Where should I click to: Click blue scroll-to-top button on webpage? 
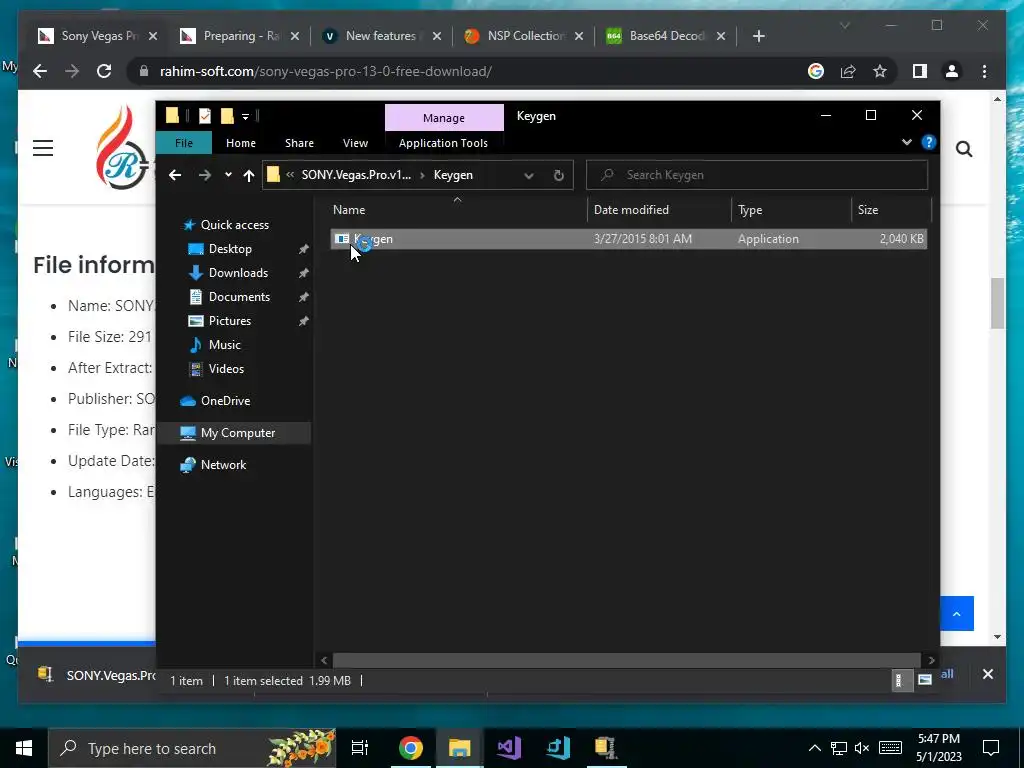tap(957, 613)
